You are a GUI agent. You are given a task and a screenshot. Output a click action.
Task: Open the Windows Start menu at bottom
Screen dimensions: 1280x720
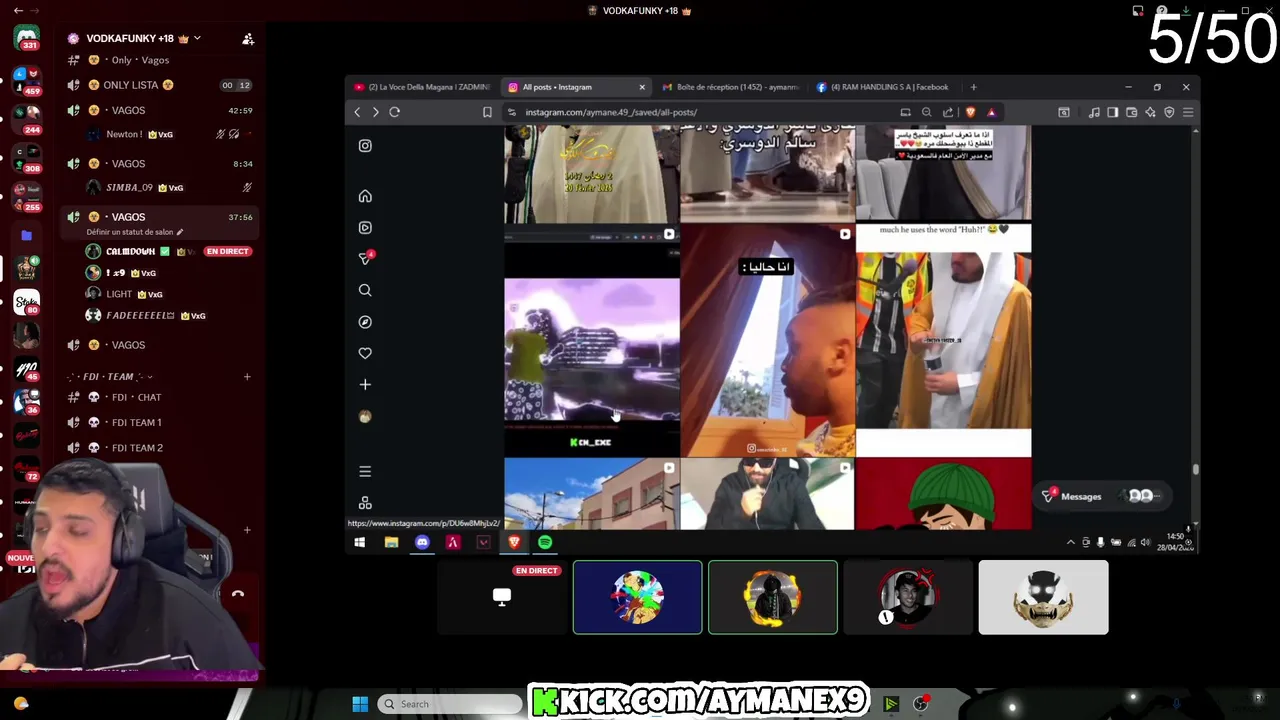360,704
